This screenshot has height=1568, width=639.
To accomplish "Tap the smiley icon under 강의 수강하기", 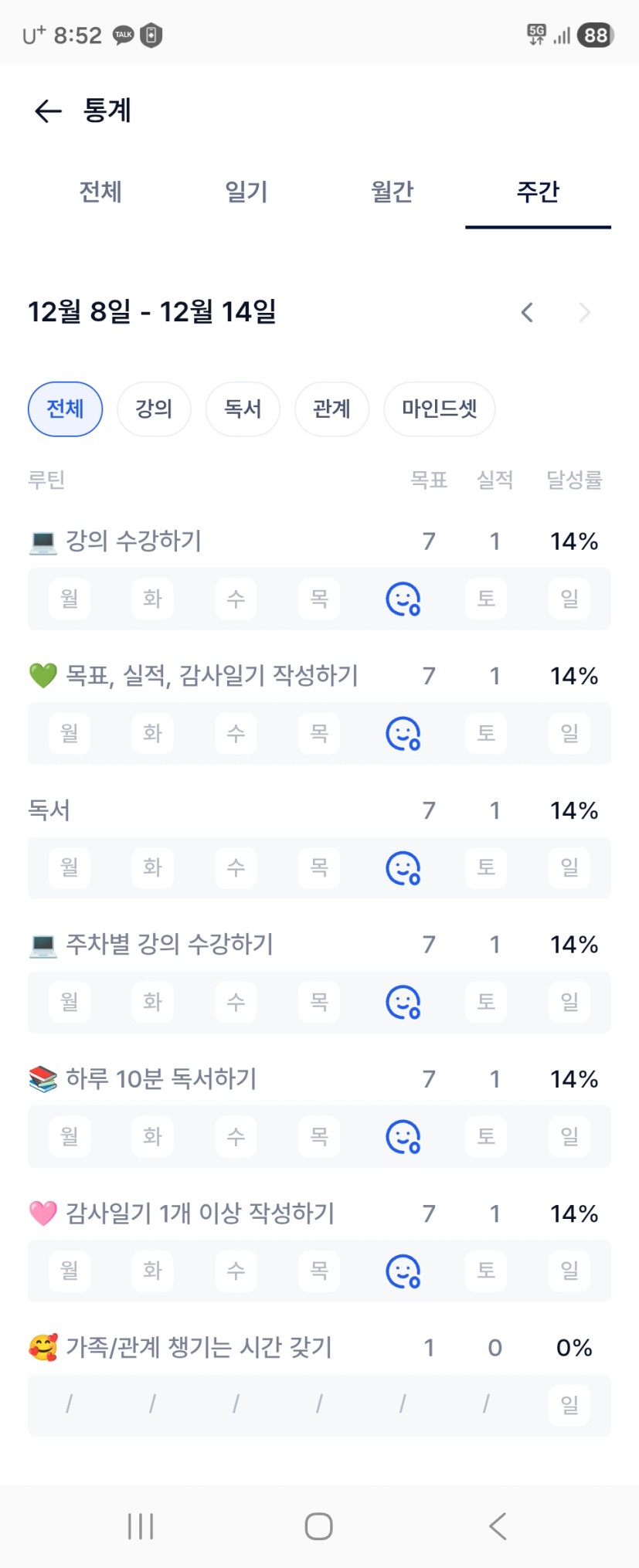I will point(403,599).
